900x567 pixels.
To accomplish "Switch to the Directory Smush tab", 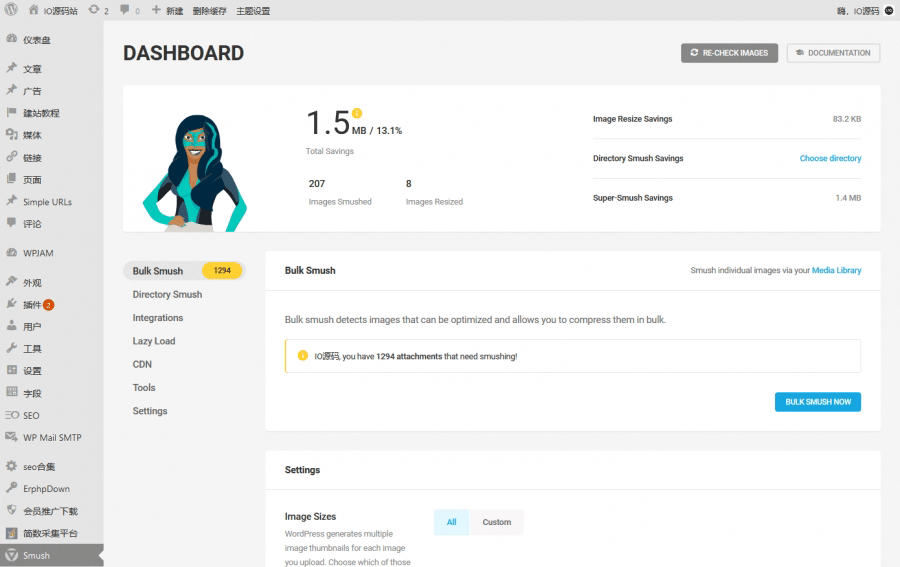I will tap(168, 294).
